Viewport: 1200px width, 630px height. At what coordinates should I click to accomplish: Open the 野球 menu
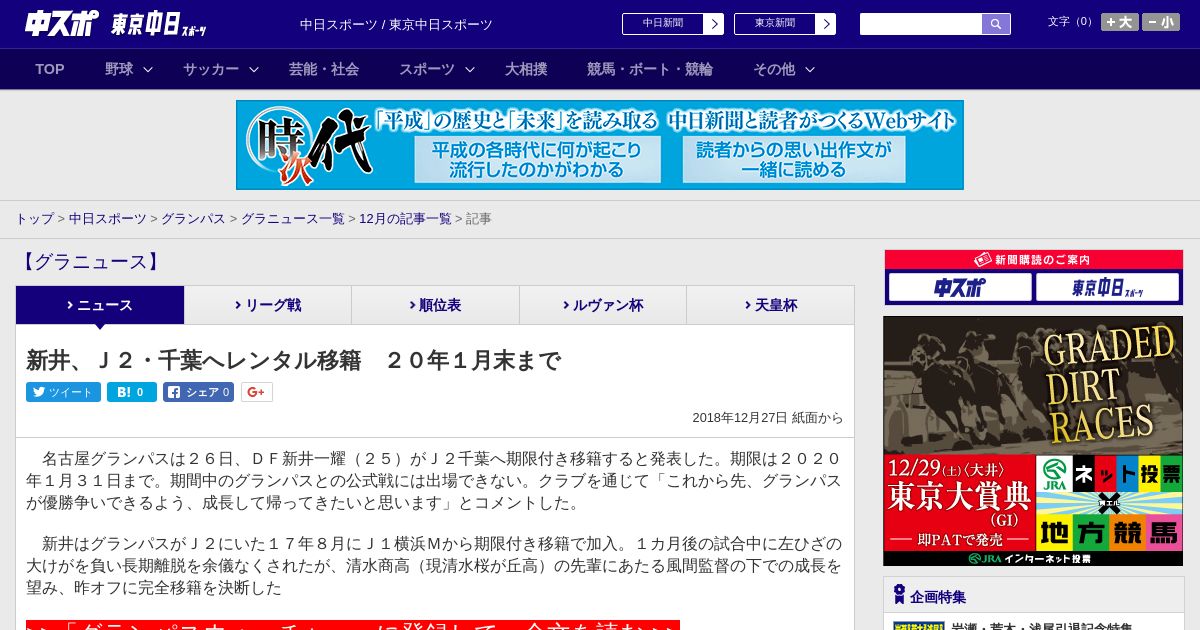119,69
